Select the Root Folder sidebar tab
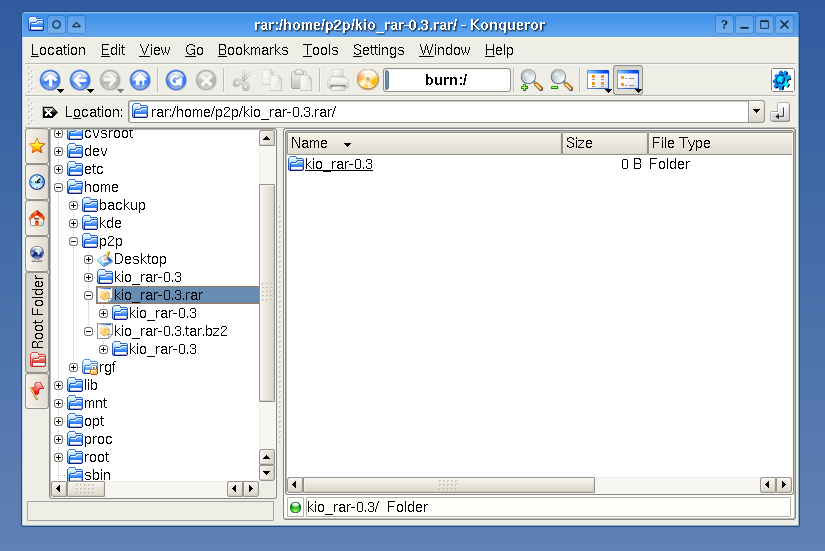Screen dimensions: 825x551 [x=37, y=322]
